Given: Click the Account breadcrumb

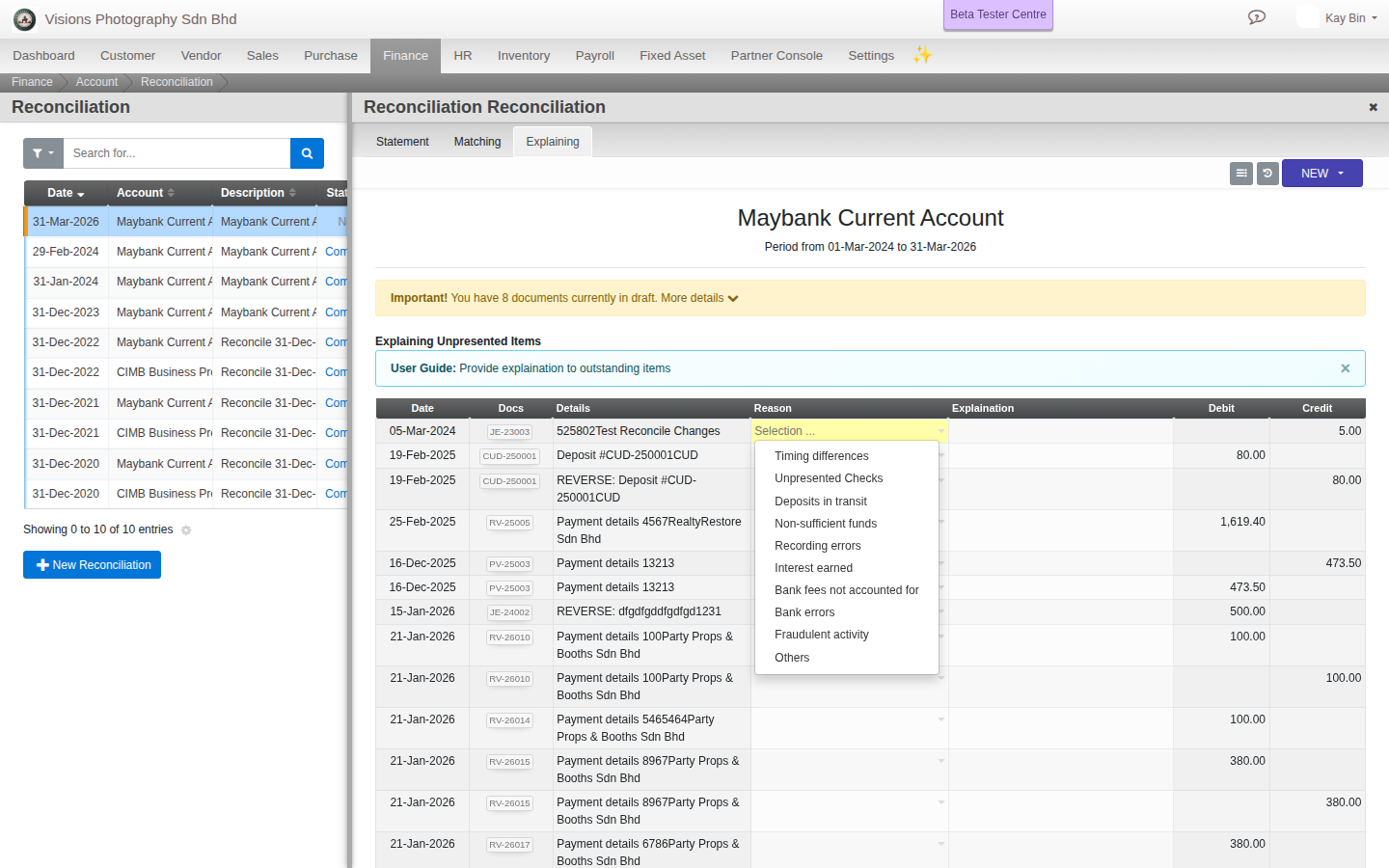Looking at the screenshot, I should (x=96, y=82).
